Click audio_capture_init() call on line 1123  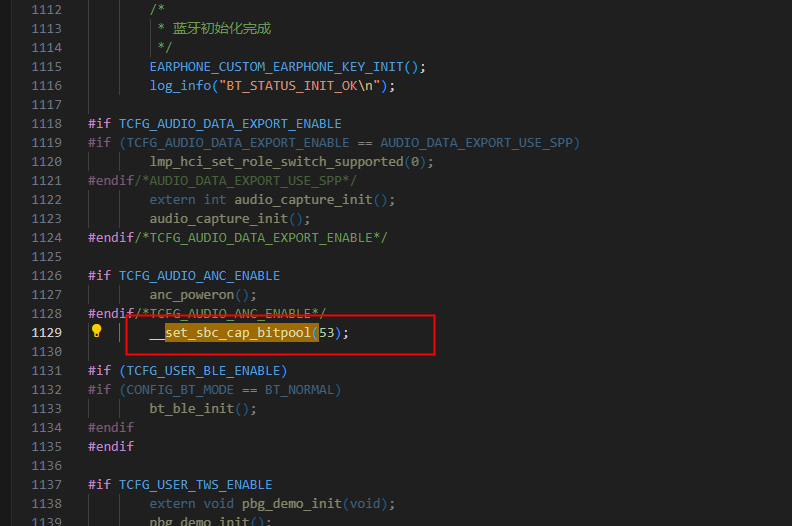click(230, 219)
